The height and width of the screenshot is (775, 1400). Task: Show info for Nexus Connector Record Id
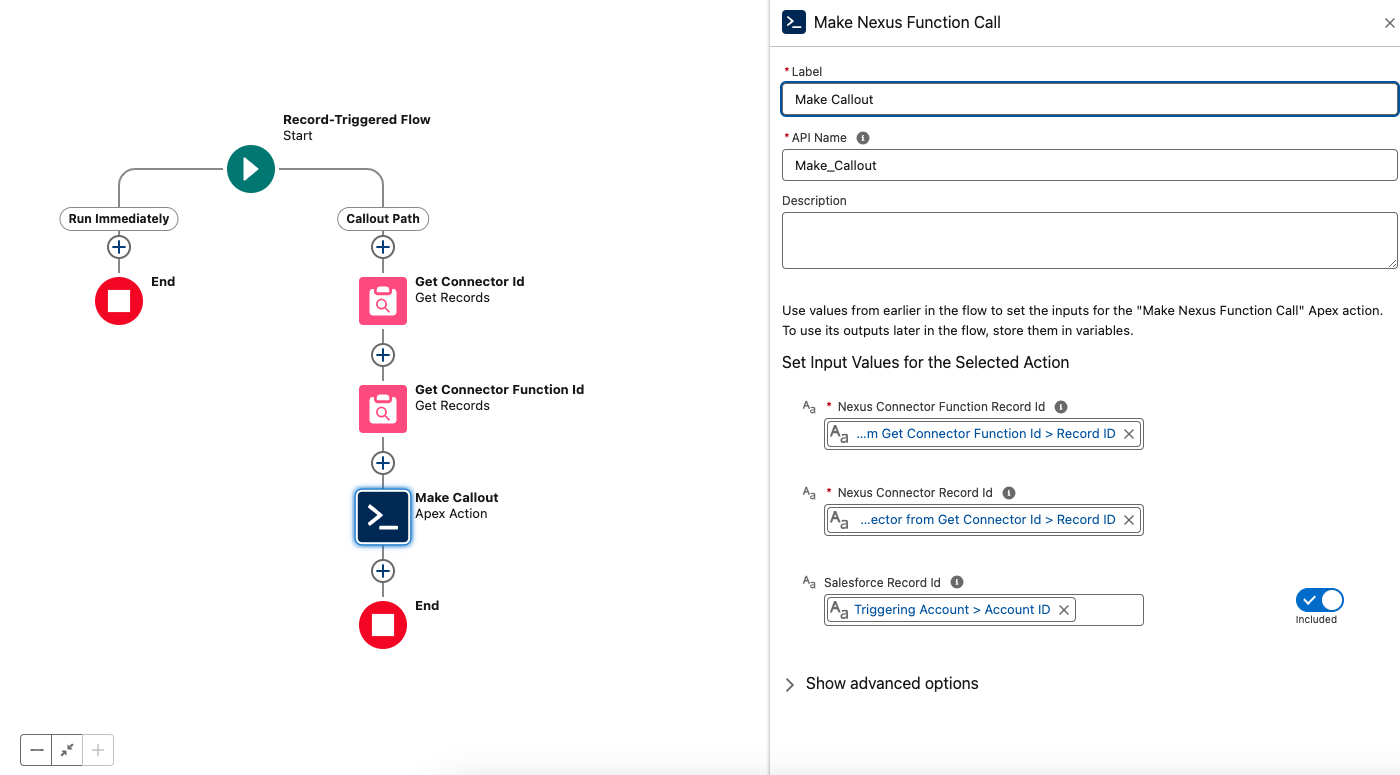(1009, 493)
